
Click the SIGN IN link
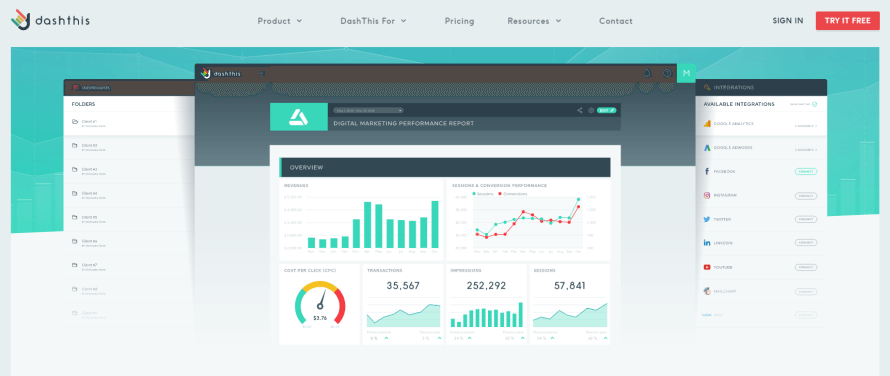coord(787,20)
